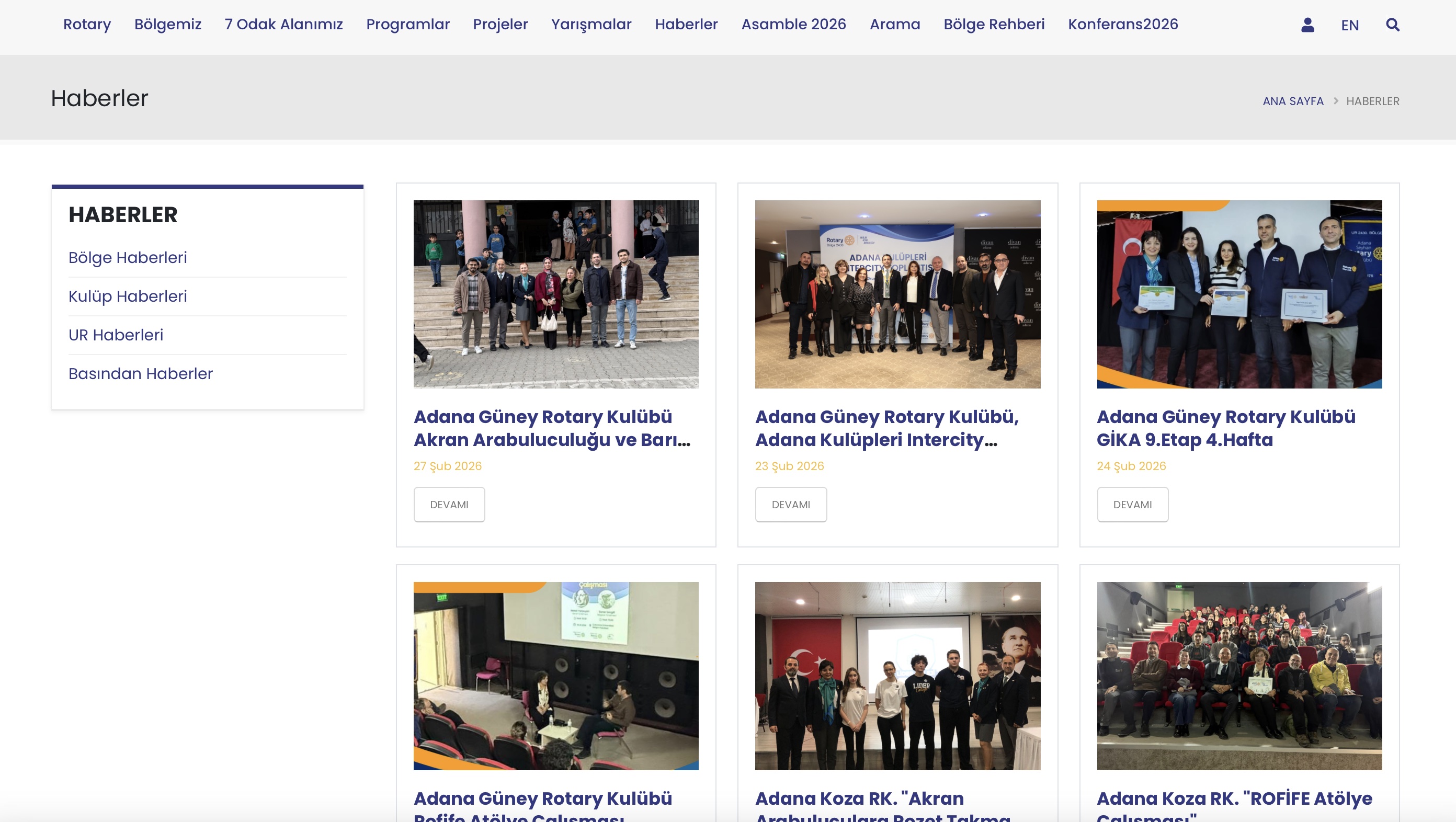Go to Bölge Rehberi in navigation

pos(994,24)
